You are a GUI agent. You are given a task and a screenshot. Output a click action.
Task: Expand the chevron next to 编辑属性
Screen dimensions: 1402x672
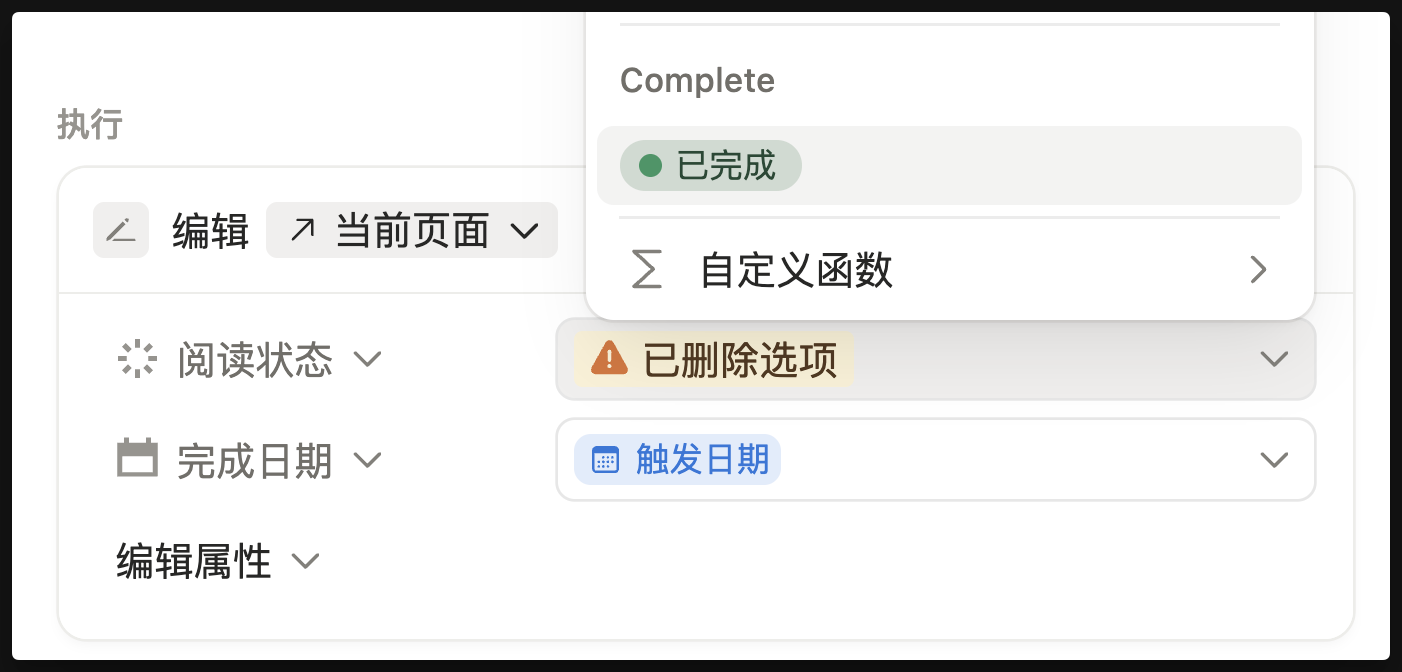pos(305,561)
